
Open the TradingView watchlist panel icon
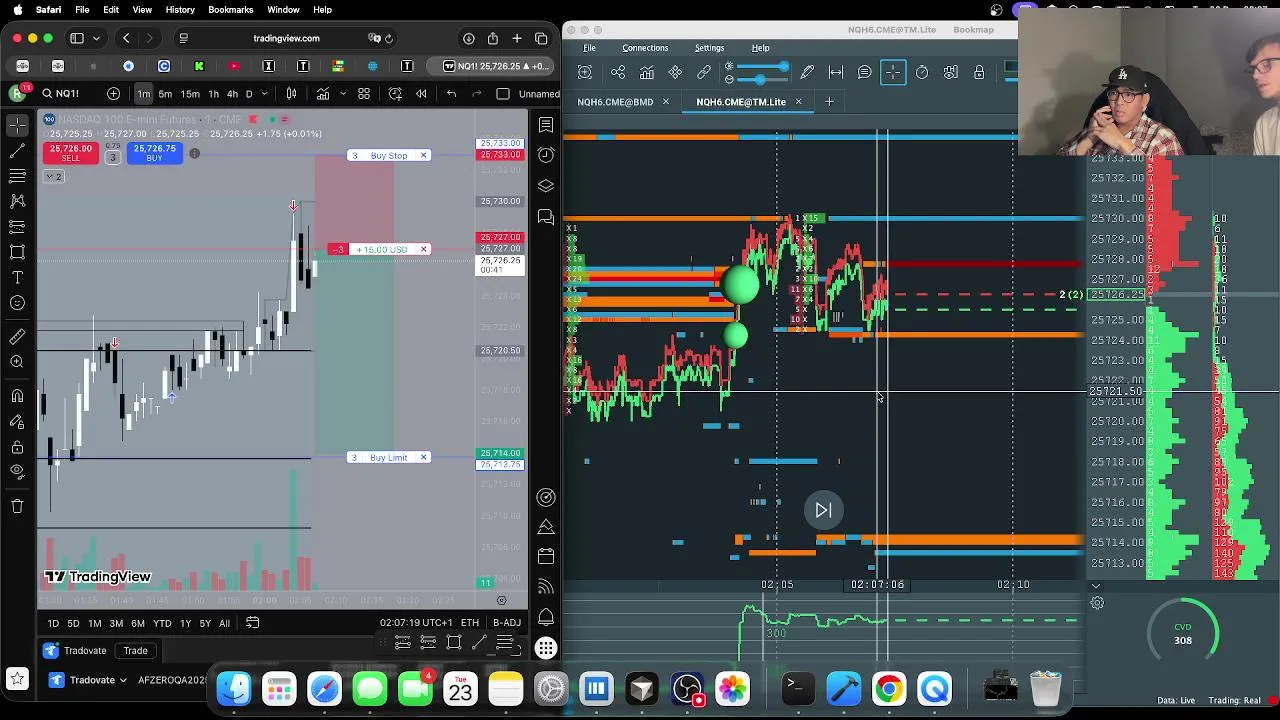(x=546, y=125)
